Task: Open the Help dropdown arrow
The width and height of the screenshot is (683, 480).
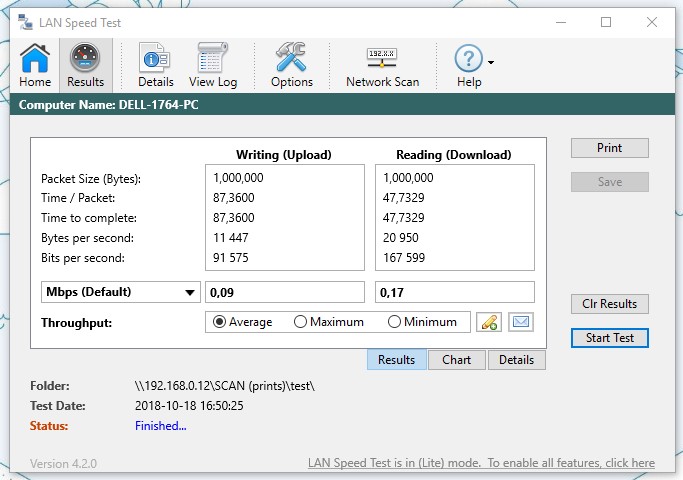Action: 491,62
